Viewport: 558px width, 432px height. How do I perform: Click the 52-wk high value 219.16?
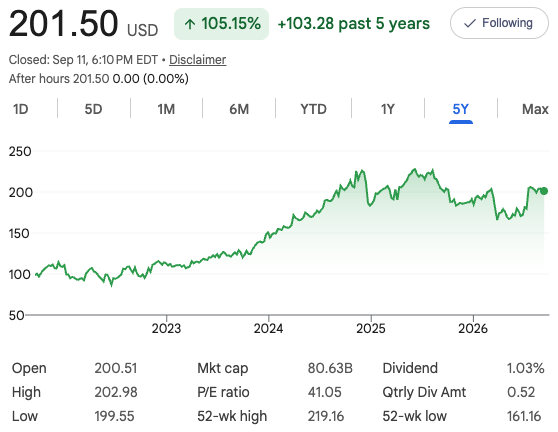(326, 416)
